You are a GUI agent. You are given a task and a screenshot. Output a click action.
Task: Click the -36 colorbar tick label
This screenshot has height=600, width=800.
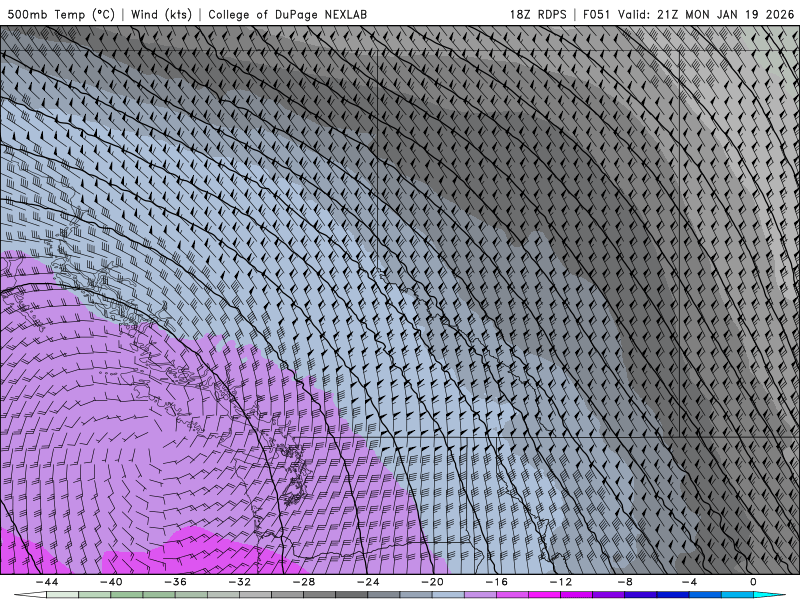(175, 582)
